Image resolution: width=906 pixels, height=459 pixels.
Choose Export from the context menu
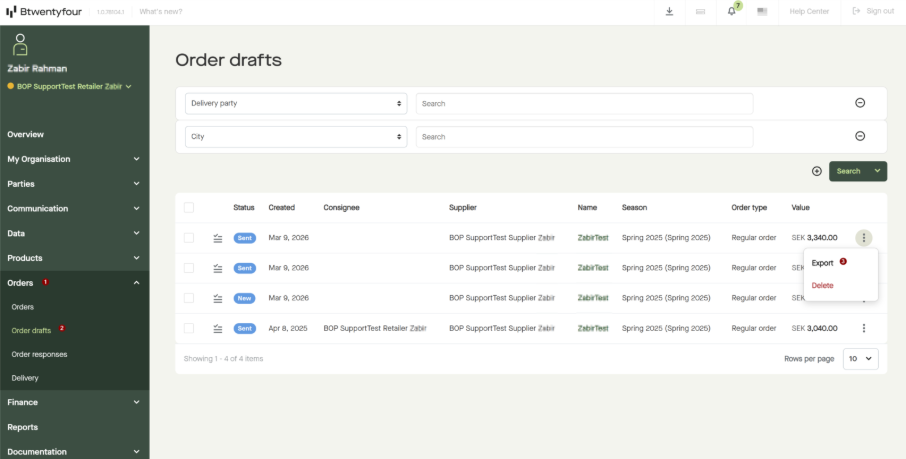(x=822, y=263)
